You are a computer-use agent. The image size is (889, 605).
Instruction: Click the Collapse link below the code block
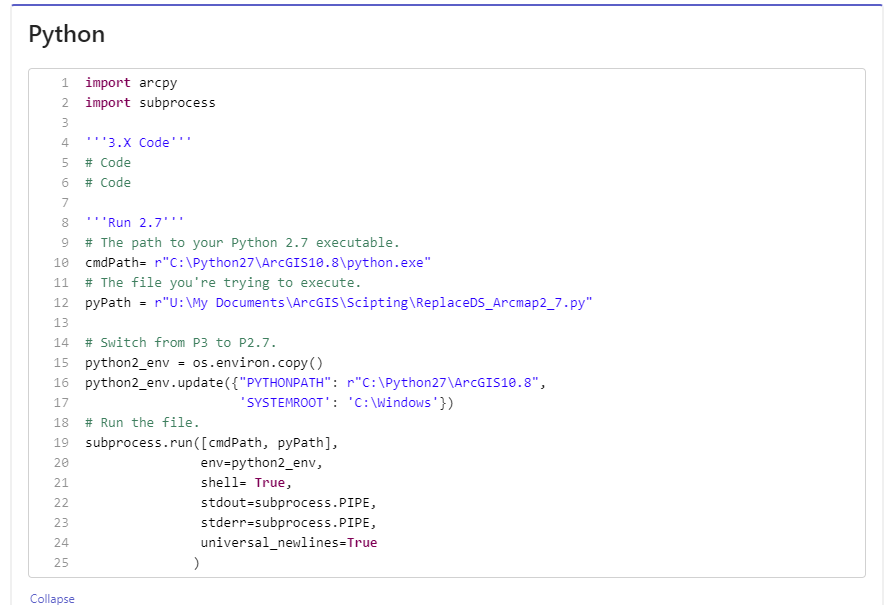click(x=50, y=598)
